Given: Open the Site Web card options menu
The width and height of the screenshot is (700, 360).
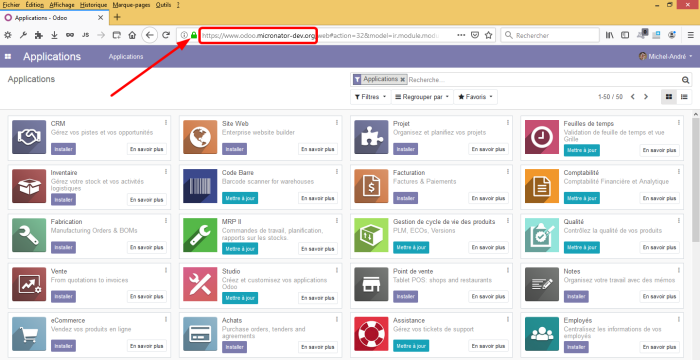Looking at the screenshot, I should click(x=337, y=122).
